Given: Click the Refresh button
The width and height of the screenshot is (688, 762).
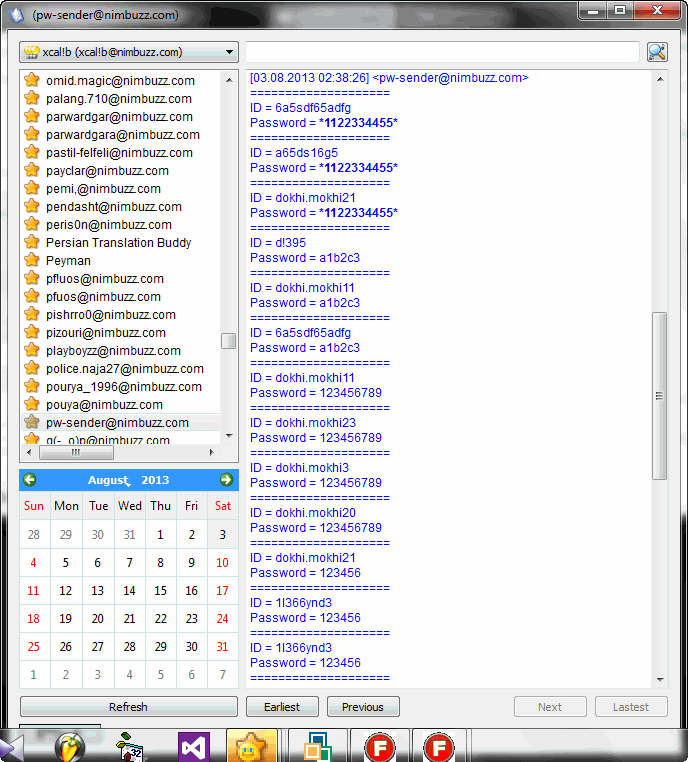Looking at the screenshot, I should pyautogui.click(x=129, y=707).
